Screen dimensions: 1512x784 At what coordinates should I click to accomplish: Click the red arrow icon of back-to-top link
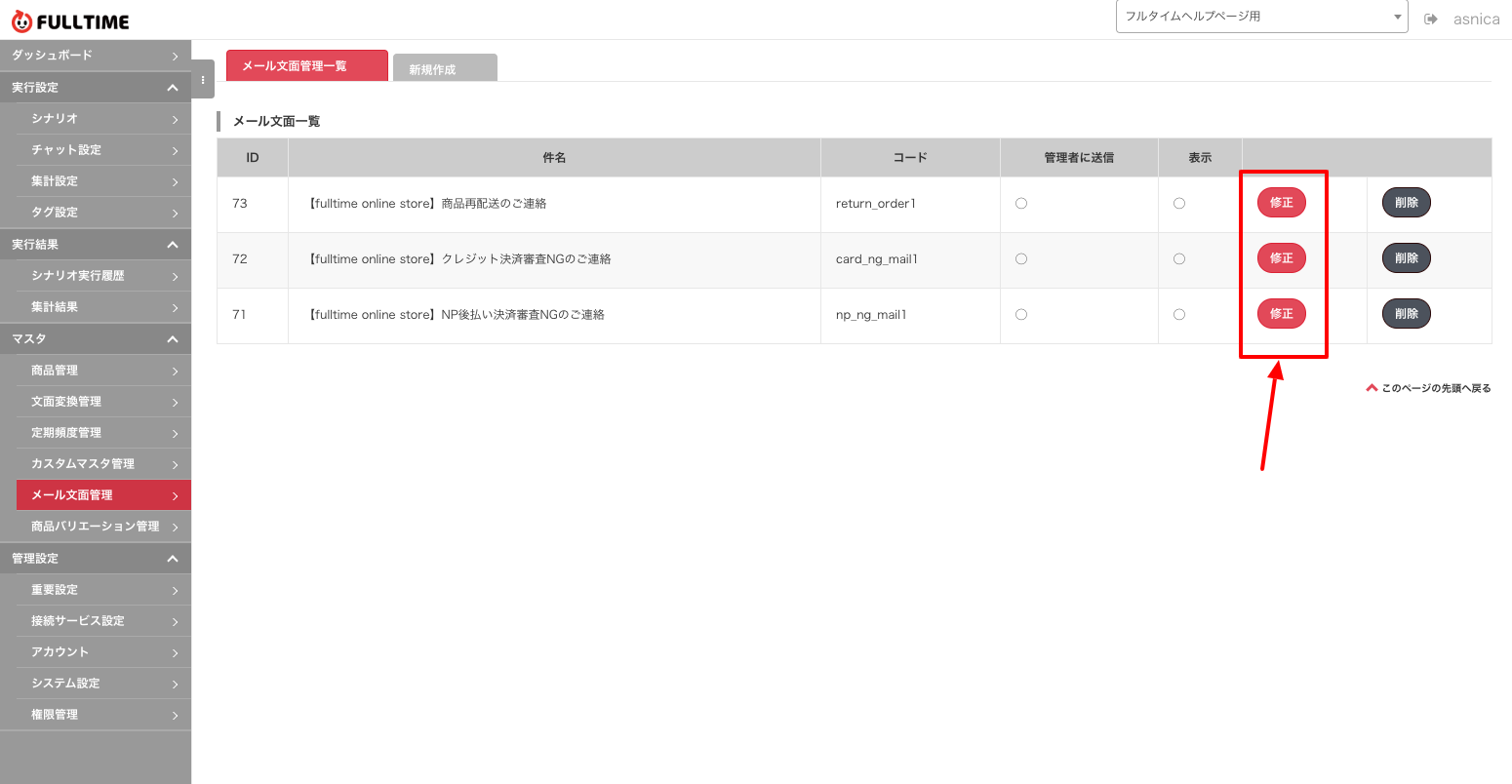pos(1372,388)
